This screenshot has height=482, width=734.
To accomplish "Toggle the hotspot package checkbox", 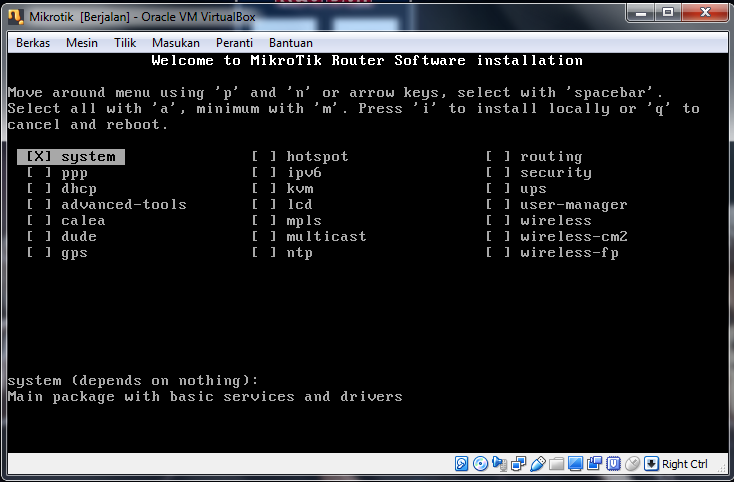I will point(264,157).
